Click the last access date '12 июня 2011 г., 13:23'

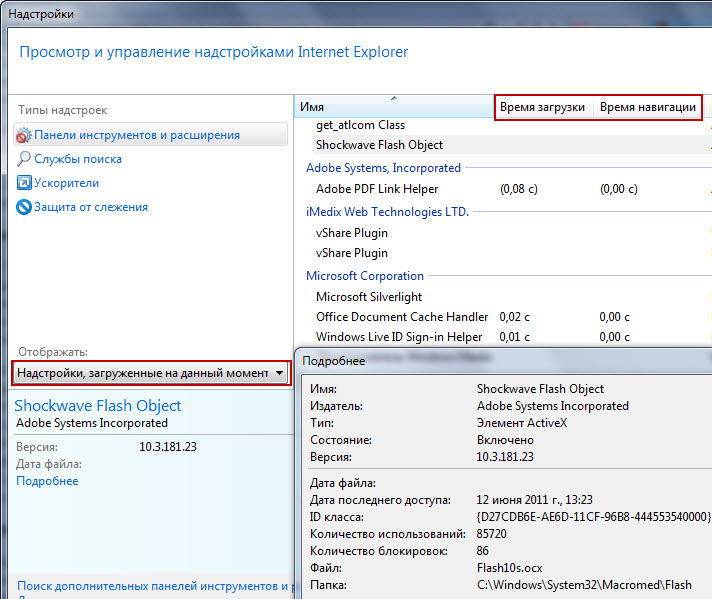pos(534,500)
